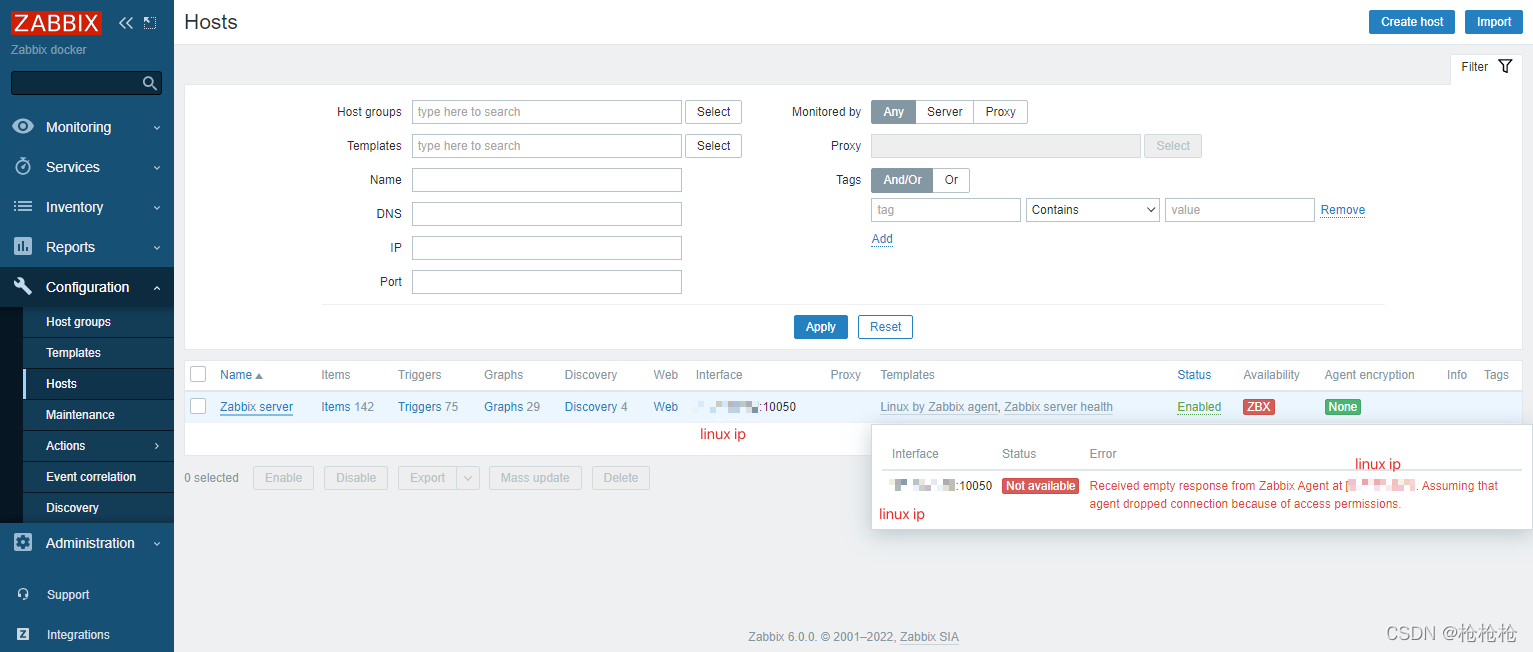The height and width of the screenshot is (652, 1533).
Task: Click the Support headset icon
Action: pos(23,595)
